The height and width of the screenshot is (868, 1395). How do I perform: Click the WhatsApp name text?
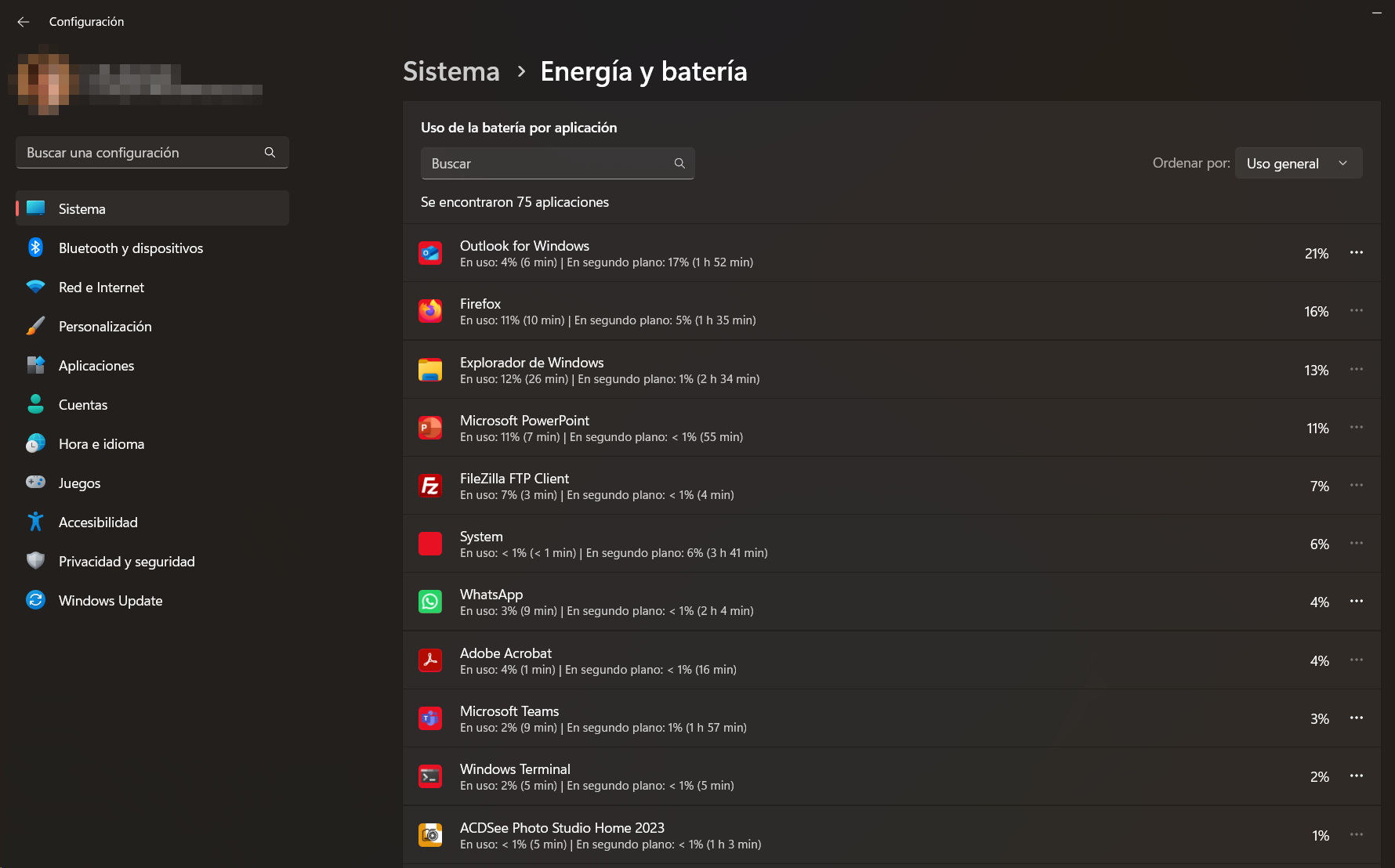tap(491, 595)
